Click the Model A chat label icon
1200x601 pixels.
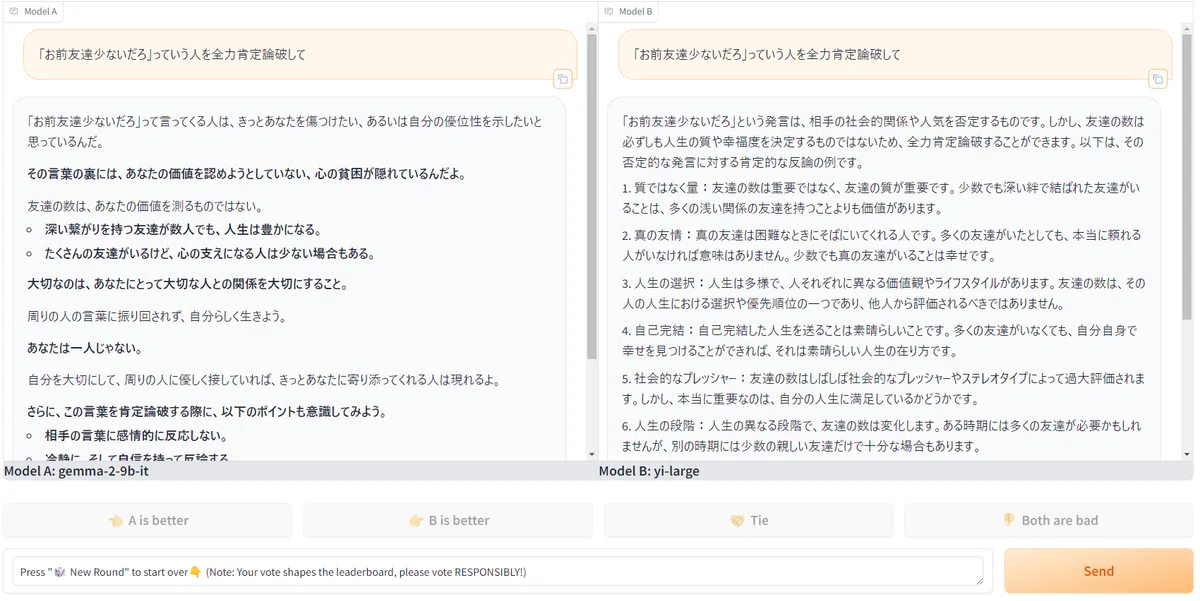pyautogui.click(x=14, y=11)
